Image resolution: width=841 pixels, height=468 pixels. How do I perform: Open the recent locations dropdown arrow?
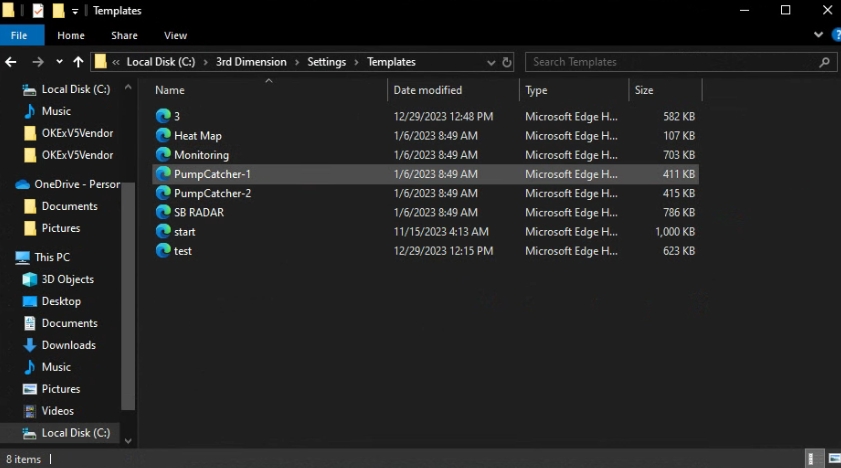[59, 62]
